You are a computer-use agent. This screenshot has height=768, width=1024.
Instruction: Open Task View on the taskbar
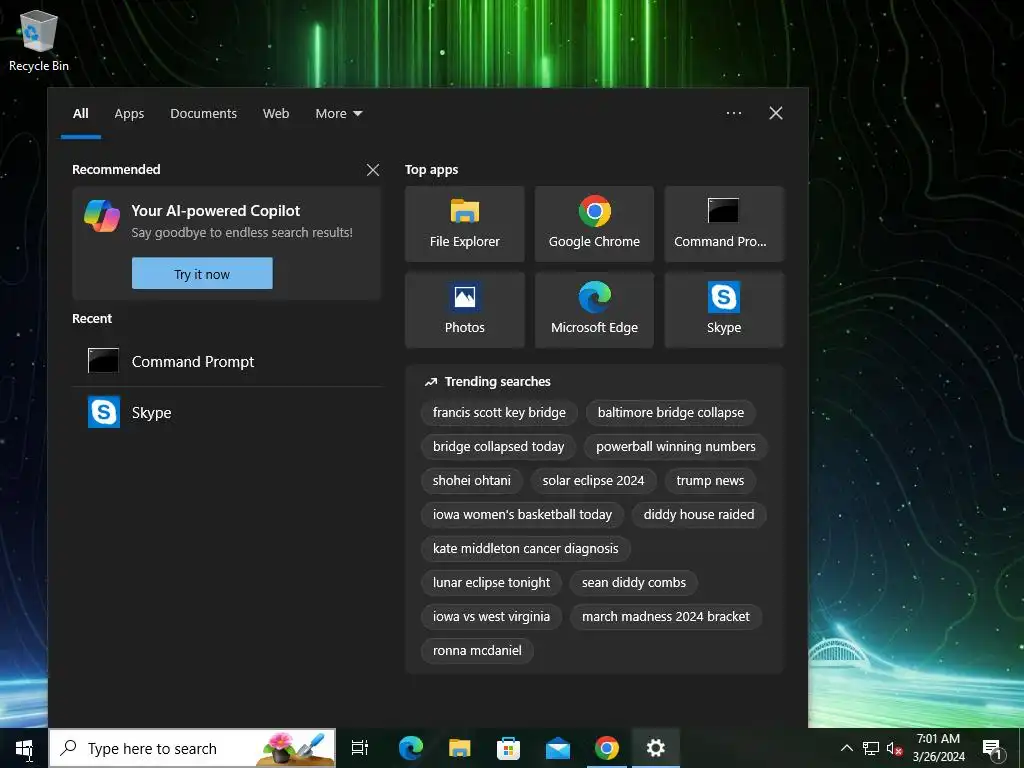click(360, 748)
